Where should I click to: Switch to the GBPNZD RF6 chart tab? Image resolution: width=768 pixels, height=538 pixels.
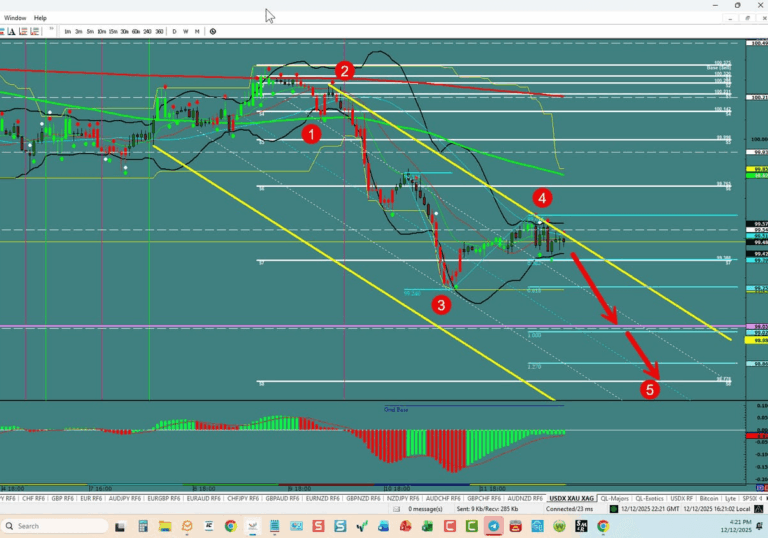click(363, 498)
